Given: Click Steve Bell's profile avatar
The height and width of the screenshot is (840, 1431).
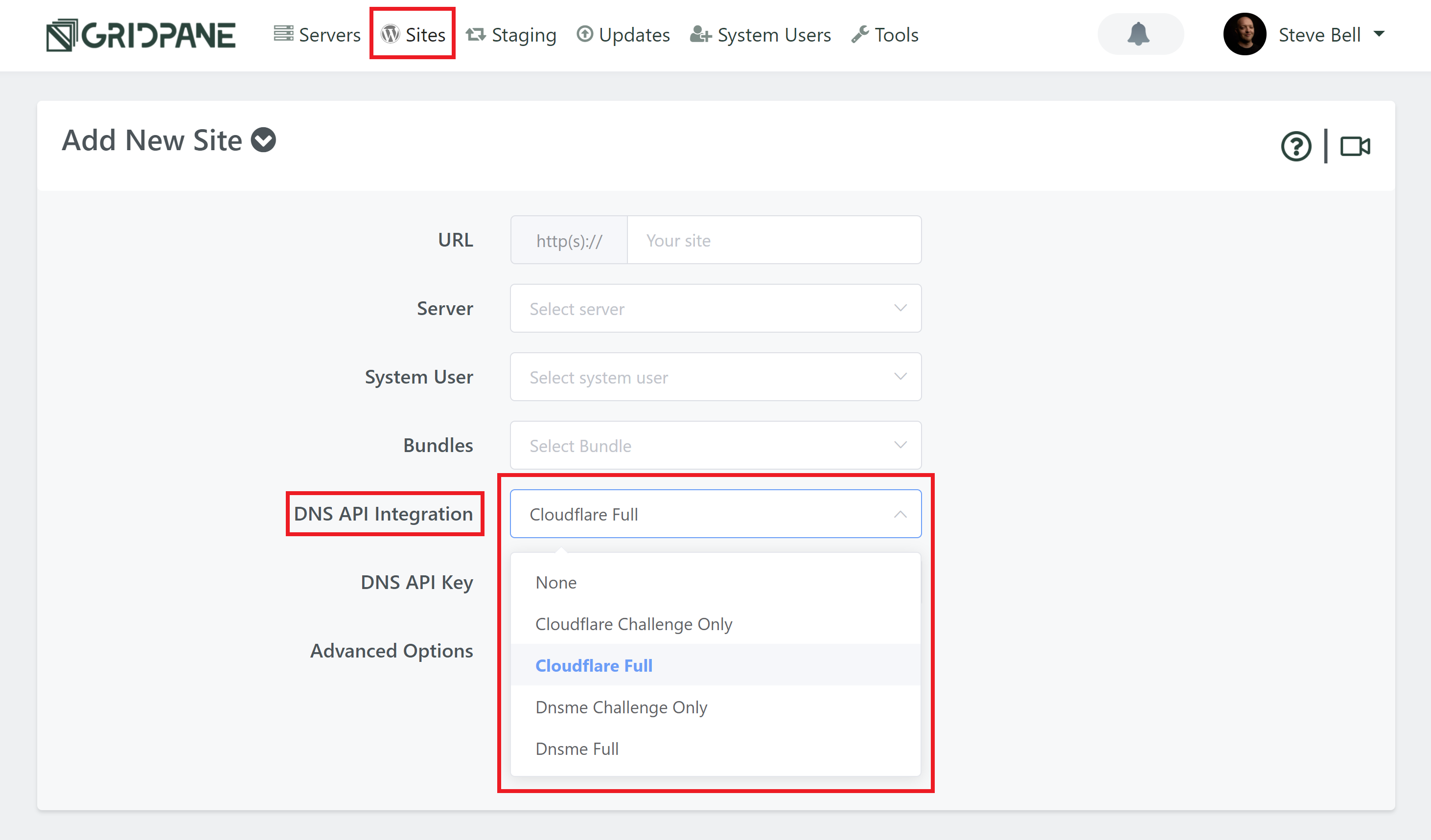Looking at the screenshot, I should pyautogui.click(x=1244, y=34).
